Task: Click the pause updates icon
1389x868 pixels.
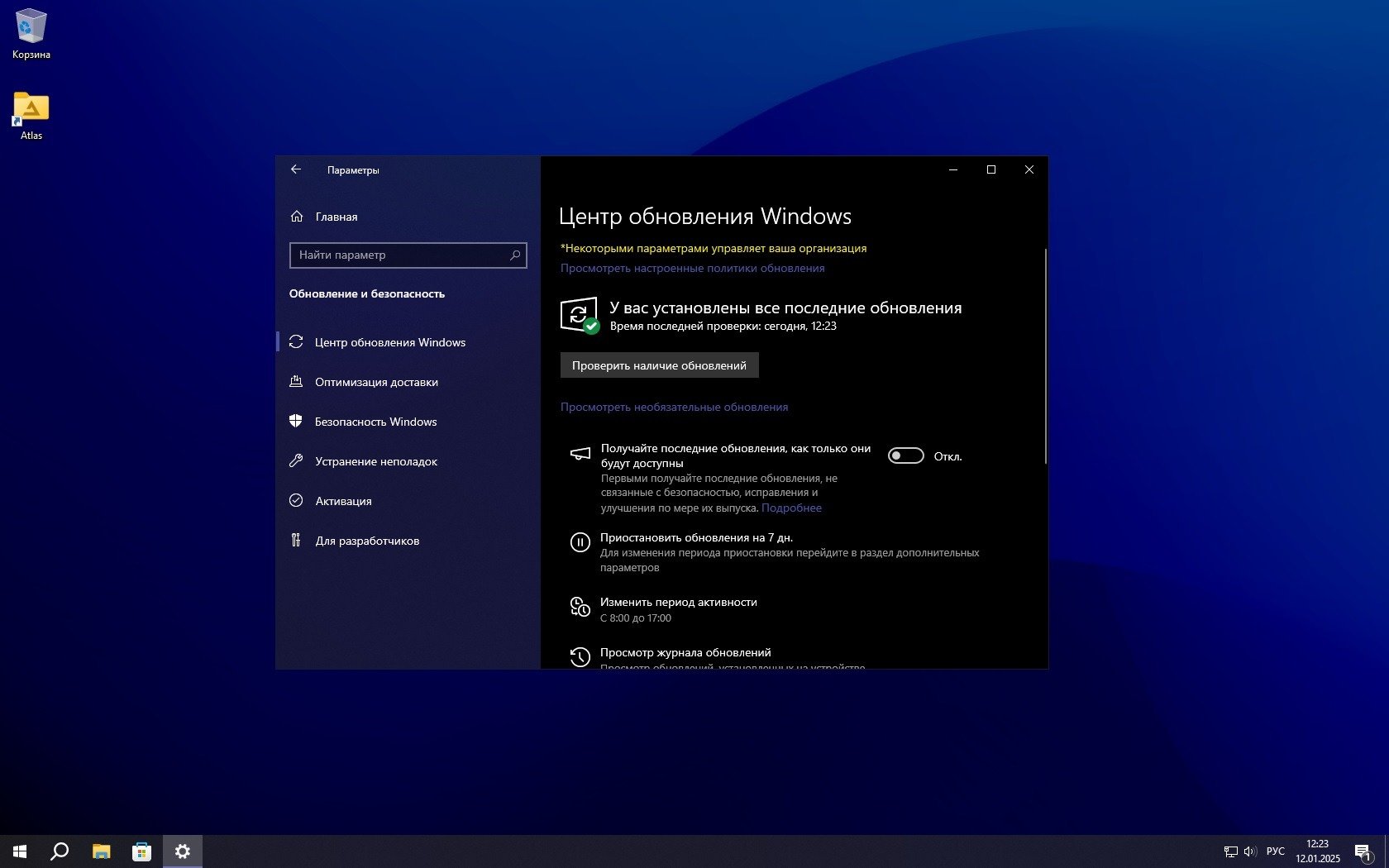Action: [x=580, y=542]
